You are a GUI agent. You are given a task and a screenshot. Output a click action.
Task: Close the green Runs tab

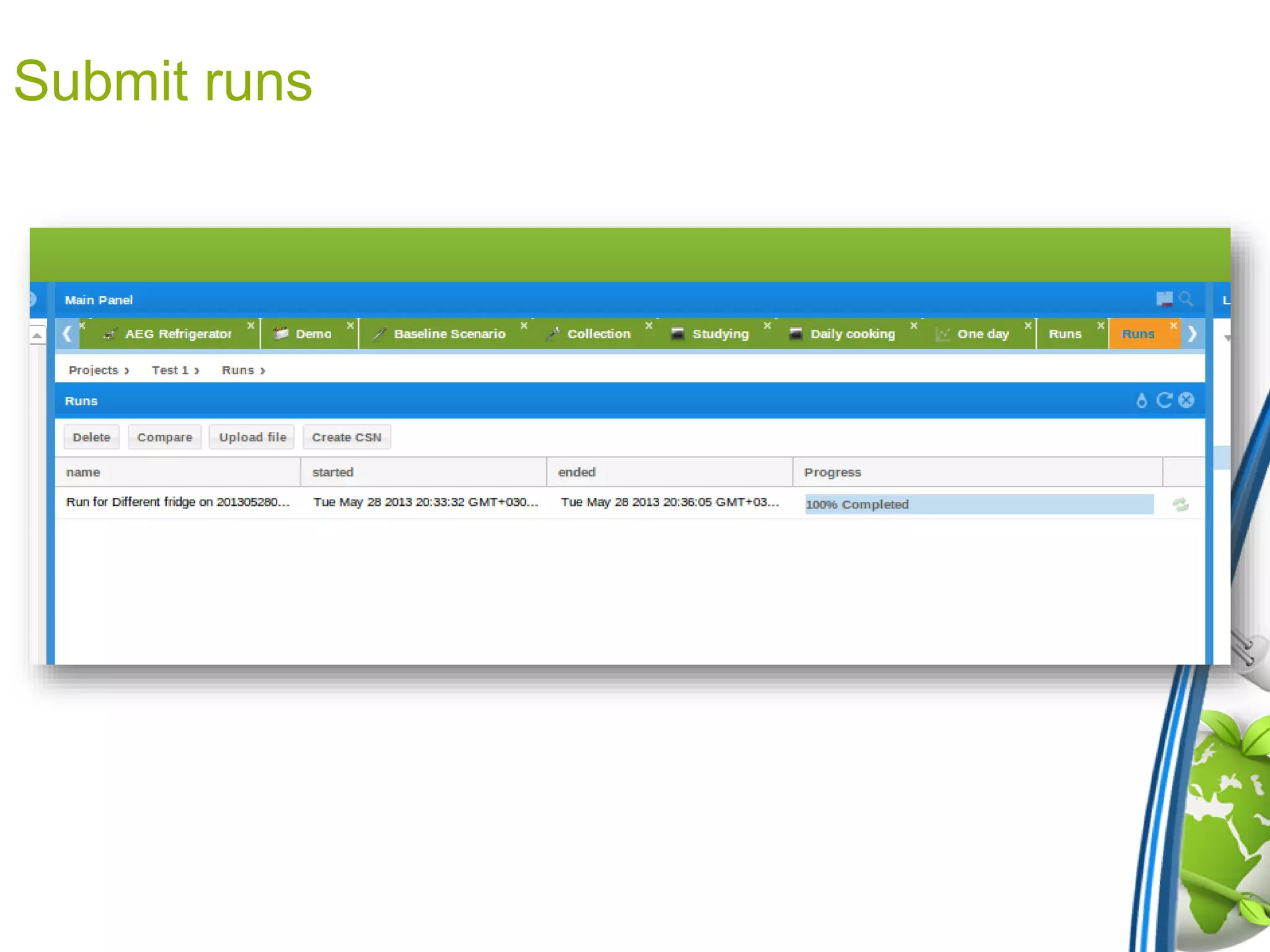1101,325
